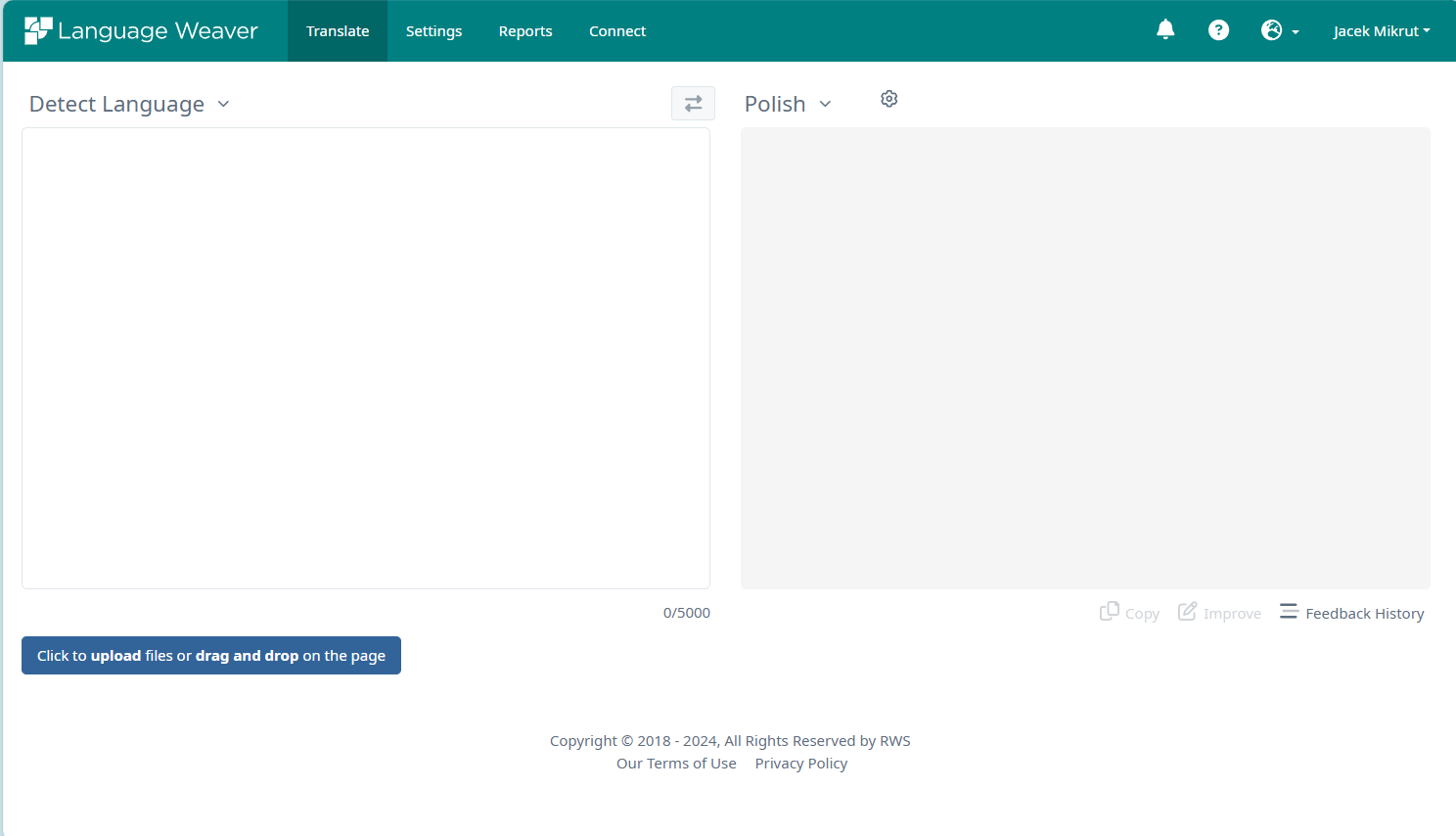Open the Jacek Mikrut account menu
Screen dimensions: 1456x836
[1381, 30]
